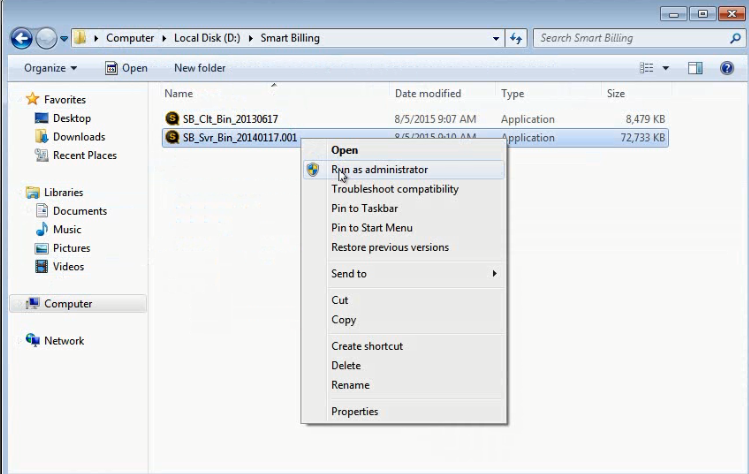Click the search magnifier icon
Viewport: 749px width, 474px height.
[735, 38]
